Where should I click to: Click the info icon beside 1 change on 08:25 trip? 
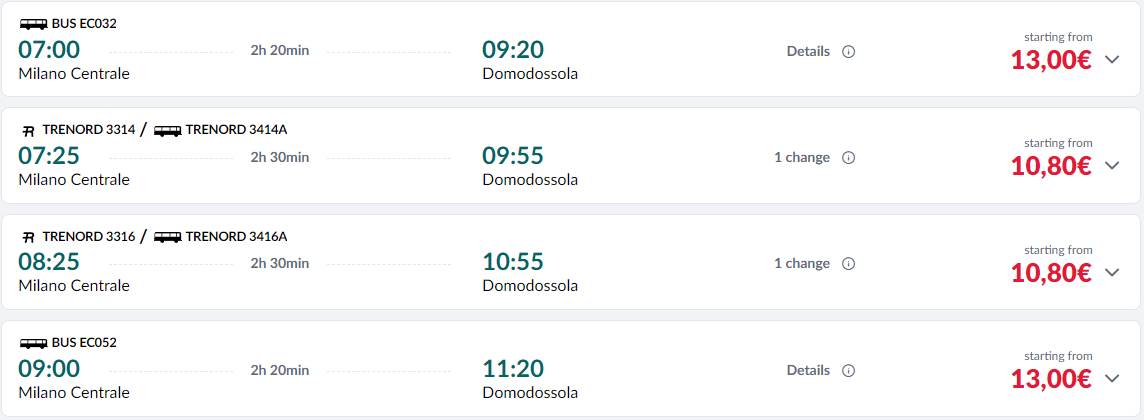coord(848,264)
